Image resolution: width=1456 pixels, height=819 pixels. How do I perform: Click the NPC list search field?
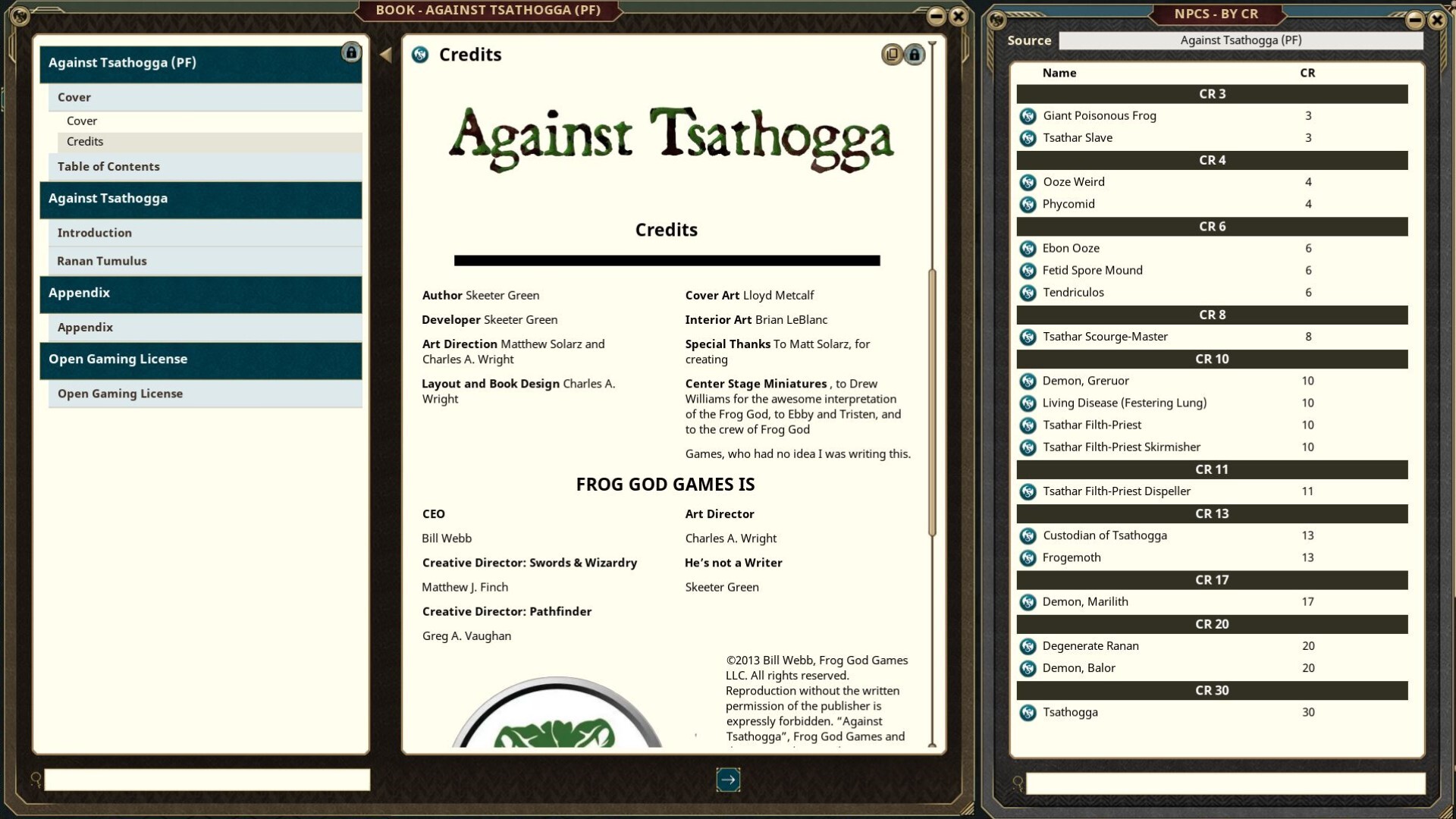click(x=1225, y=783)
